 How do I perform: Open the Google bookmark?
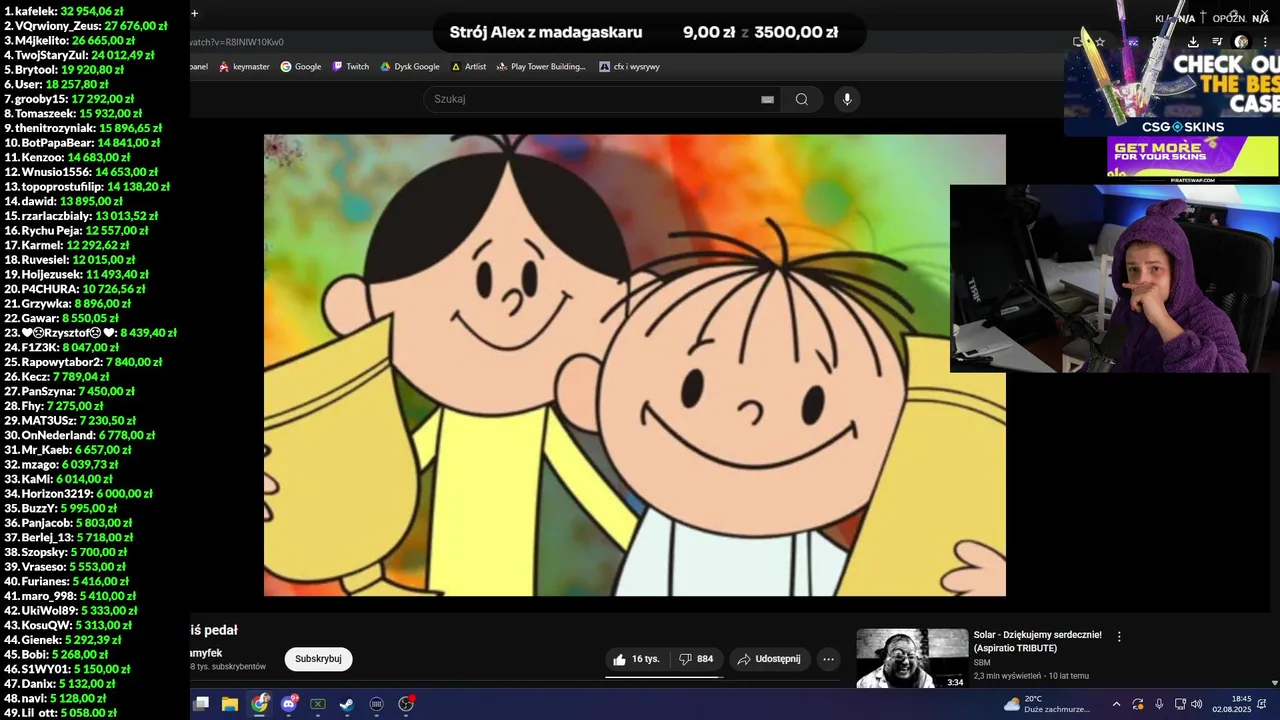[301, 67]
